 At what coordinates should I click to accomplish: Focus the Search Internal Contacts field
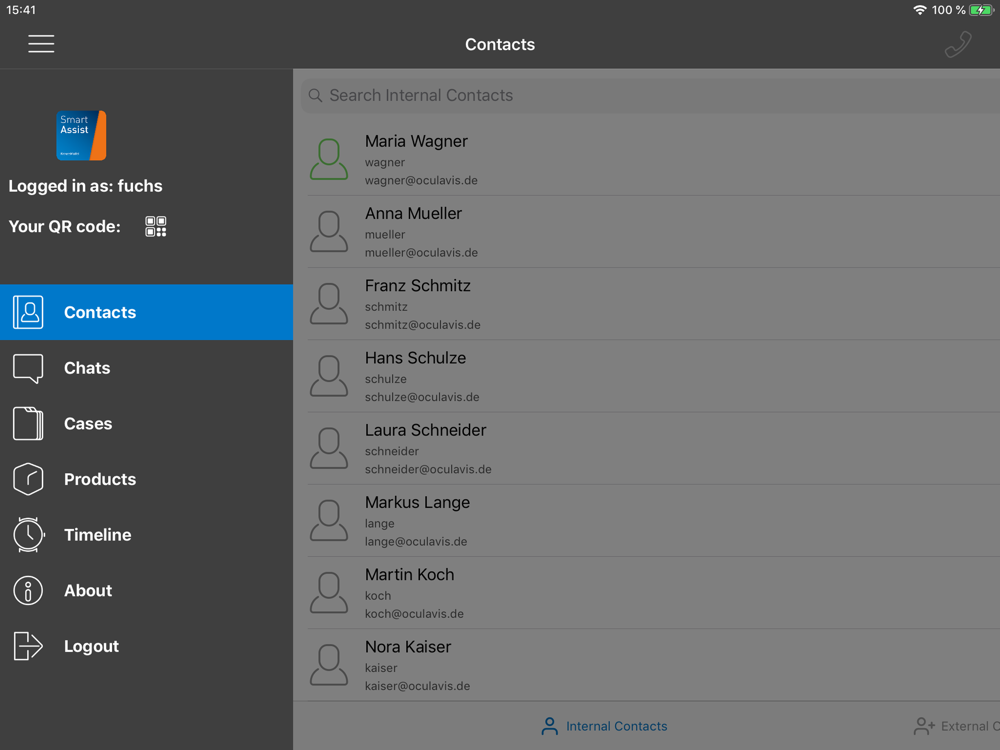[x=651, y=96]
